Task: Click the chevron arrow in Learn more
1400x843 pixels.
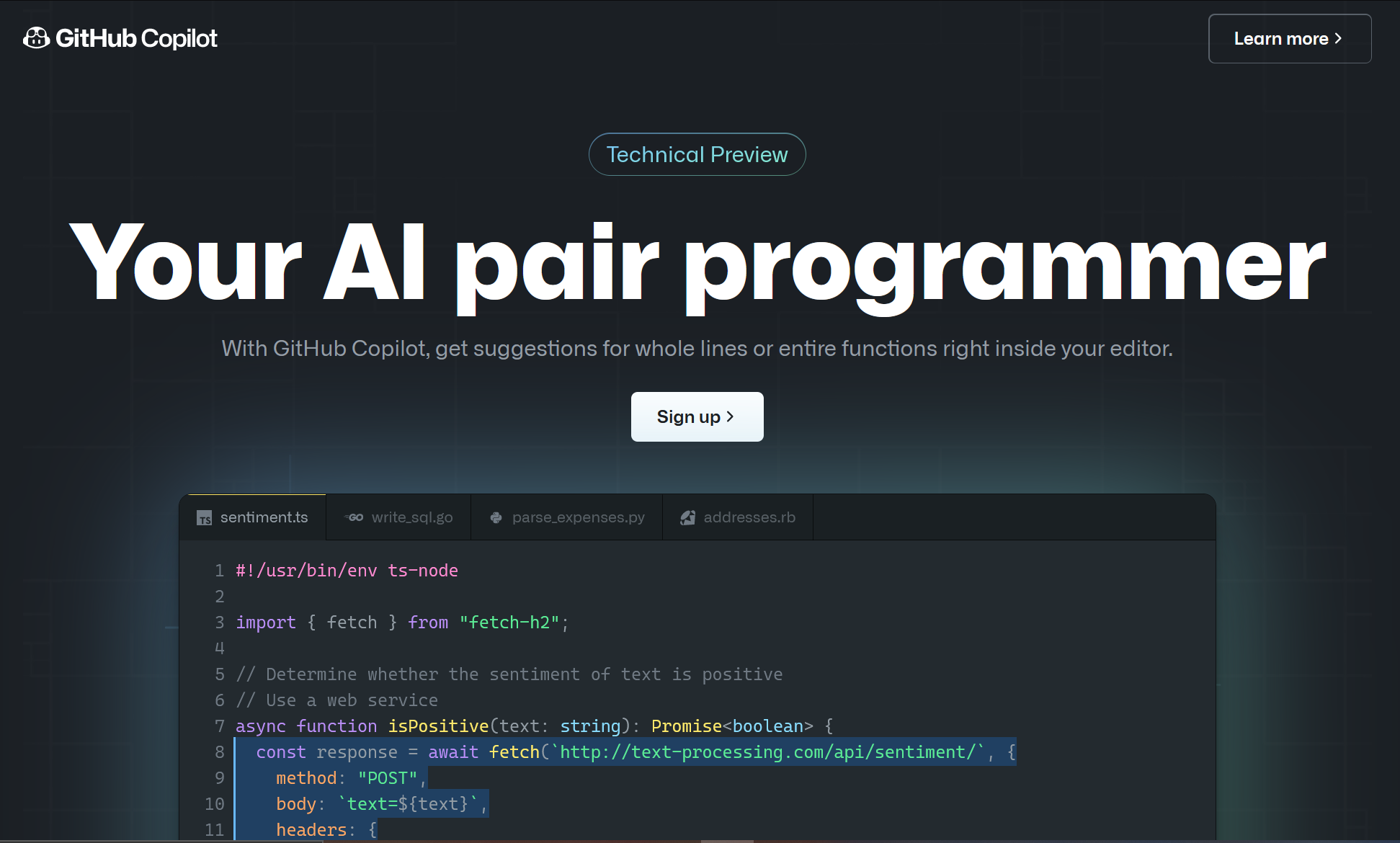Action: 1338,38
